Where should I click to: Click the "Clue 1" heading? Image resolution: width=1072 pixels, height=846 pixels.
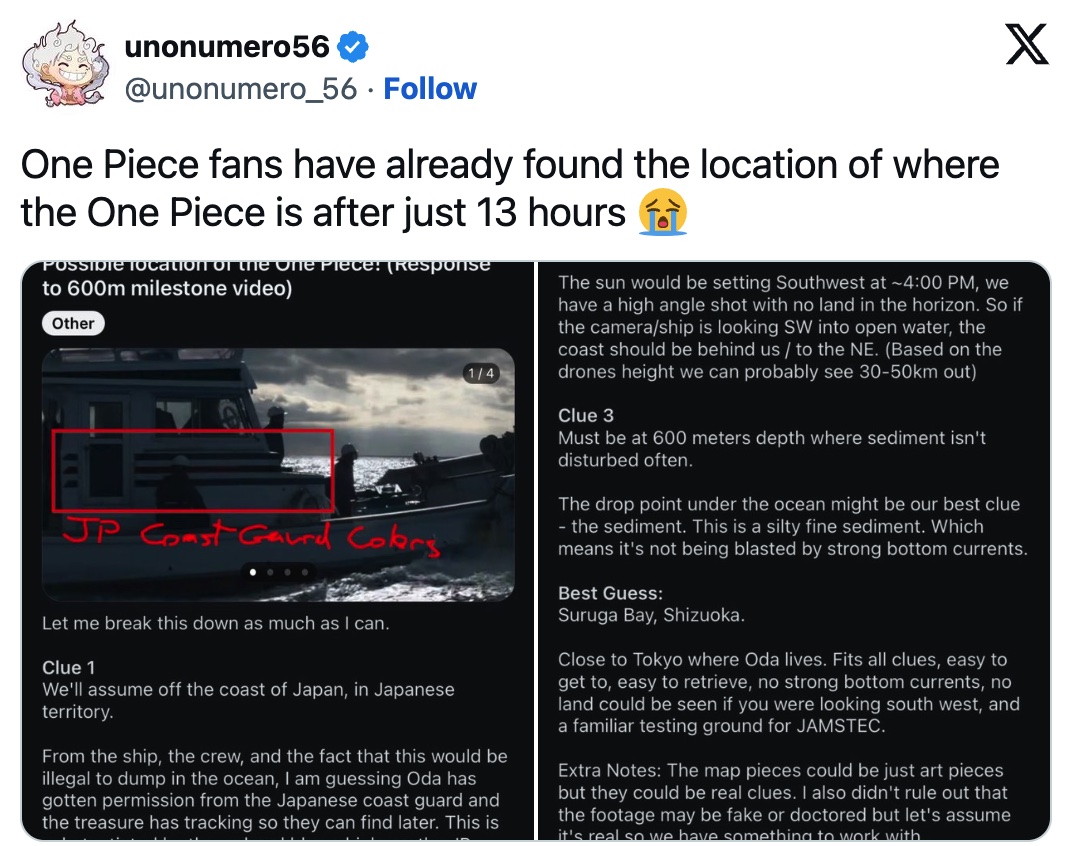coord(68,668)
